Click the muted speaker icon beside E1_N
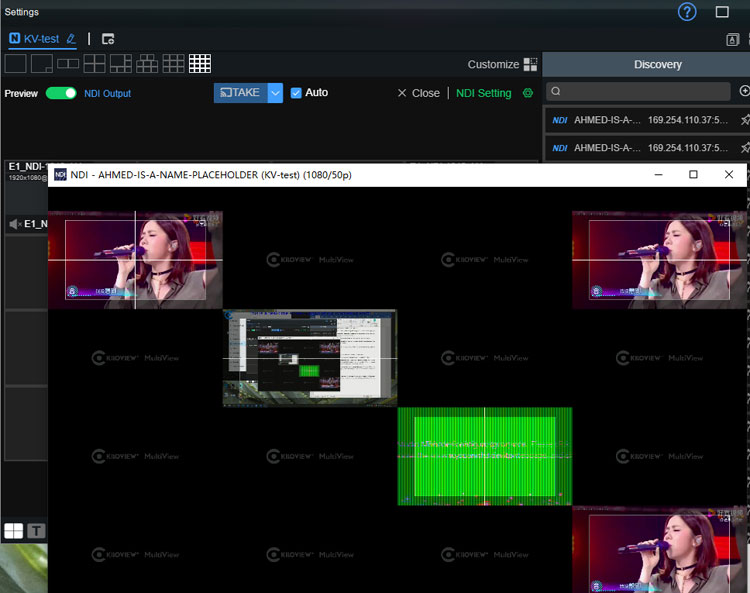 pyautogui.click(x=16, y=224)
